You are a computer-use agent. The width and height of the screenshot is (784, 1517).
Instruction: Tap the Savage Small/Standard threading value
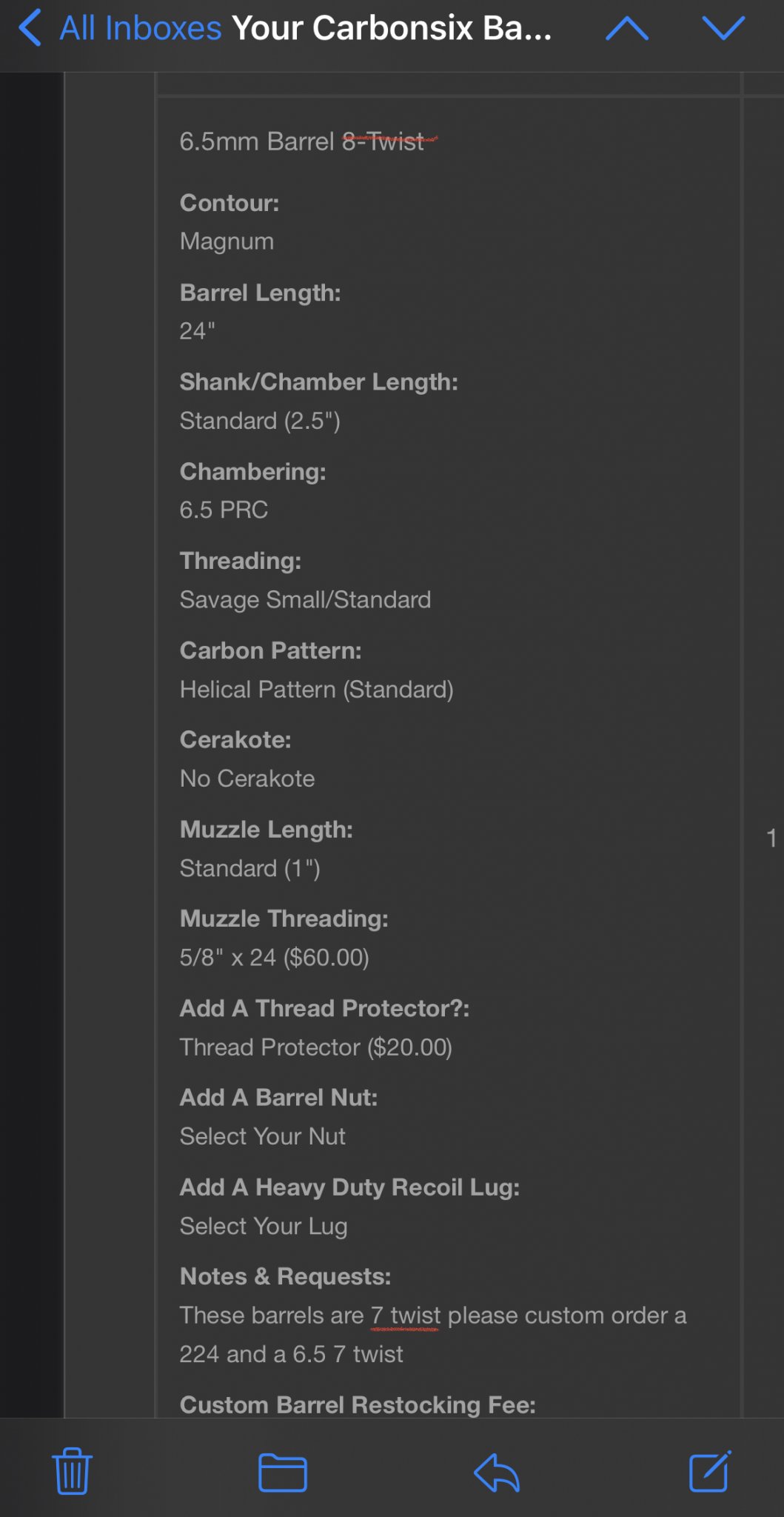[x=305, y=599]
